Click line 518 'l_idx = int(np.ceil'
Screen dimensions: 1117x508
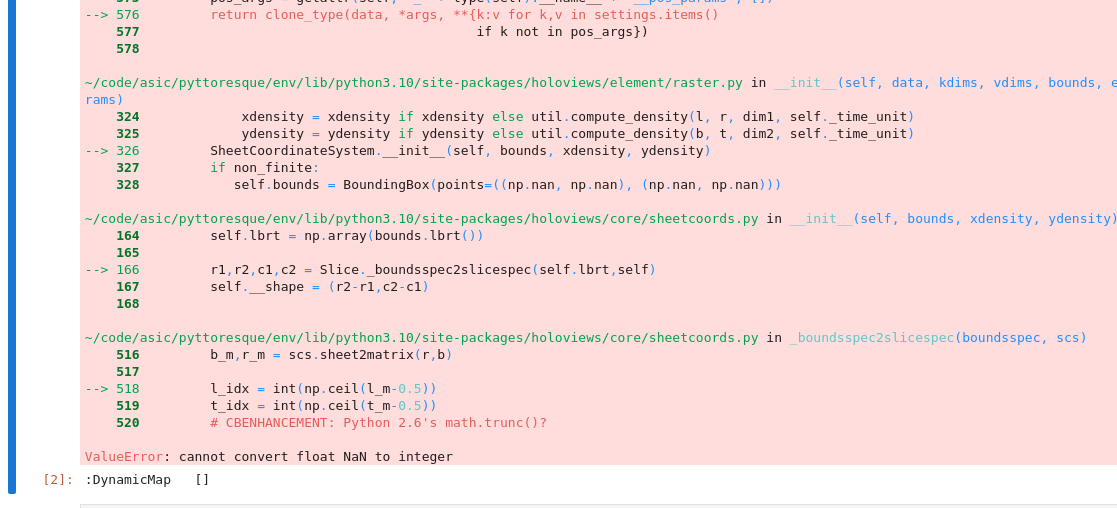pos(323,389)
